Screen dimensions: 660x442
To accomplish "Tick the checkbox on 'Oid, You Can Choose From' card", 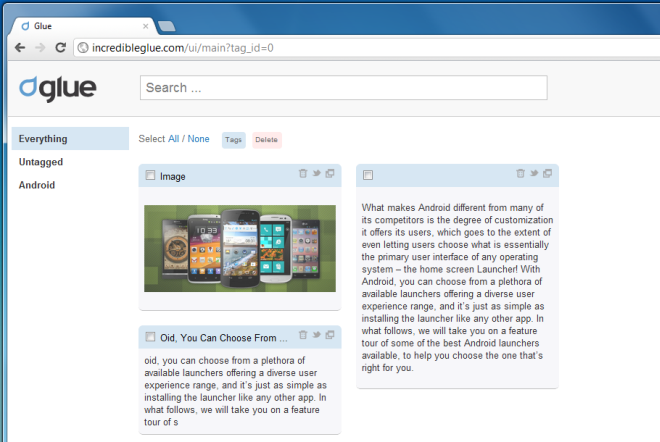I will pyautogui.click(x=150, y=337).
